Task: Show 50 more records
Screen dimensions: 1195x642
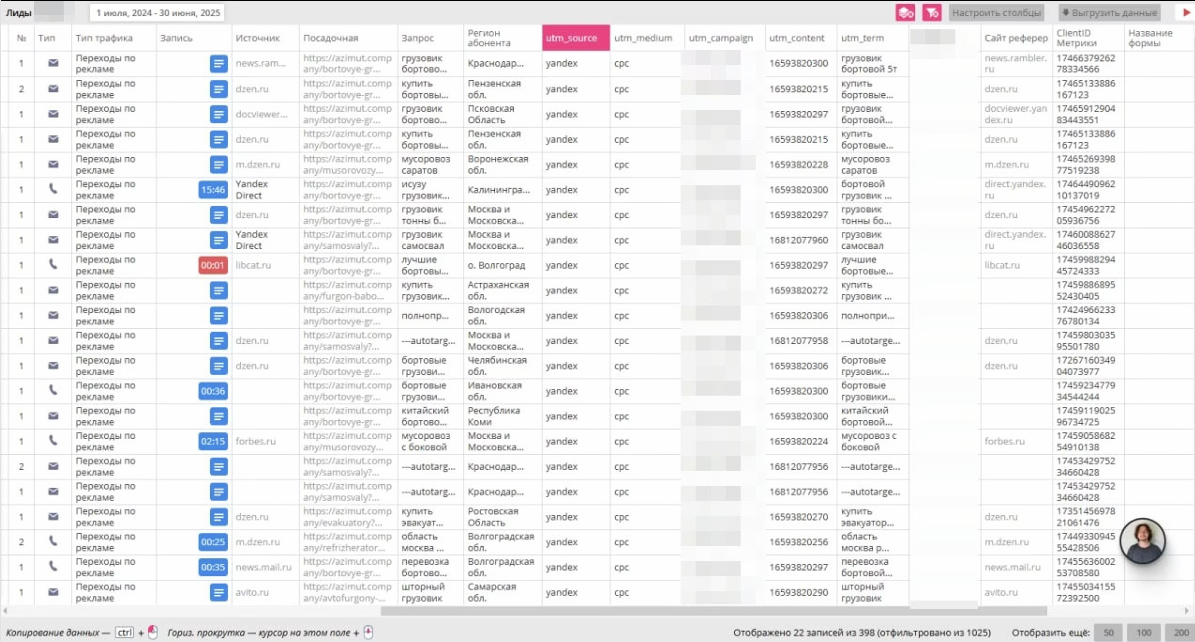Action: (x=1109, y=633)
